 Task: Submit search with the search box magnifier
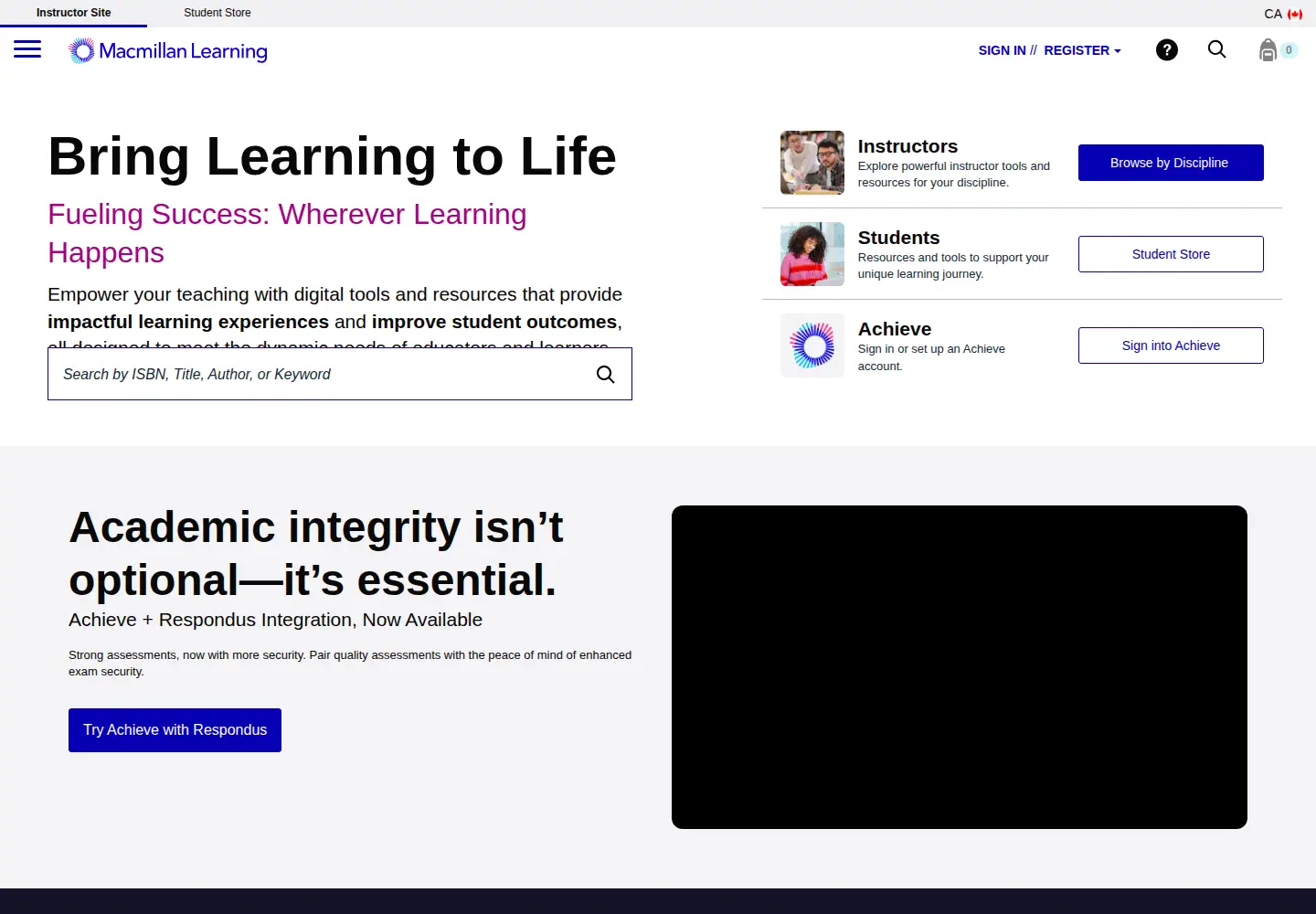tap(605, 374)
